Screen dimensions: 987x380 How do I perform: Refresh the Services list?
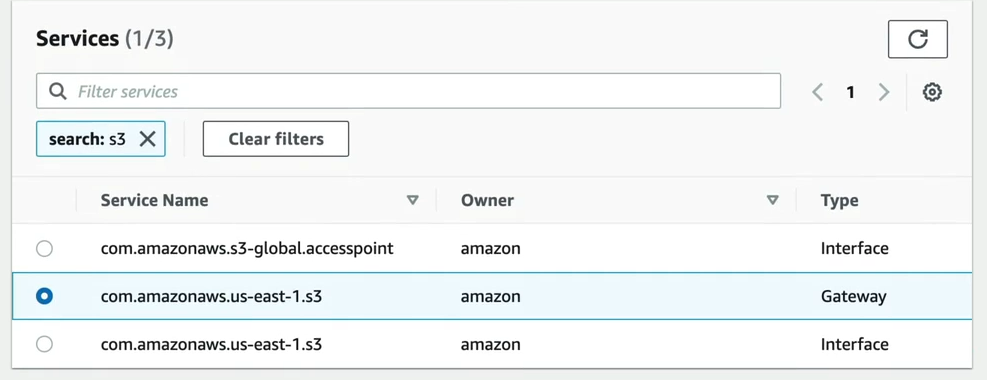917,39
